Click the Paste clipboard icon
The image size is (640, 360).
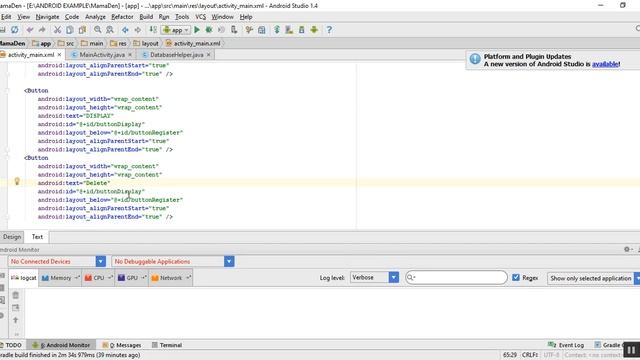click(82, 30)
